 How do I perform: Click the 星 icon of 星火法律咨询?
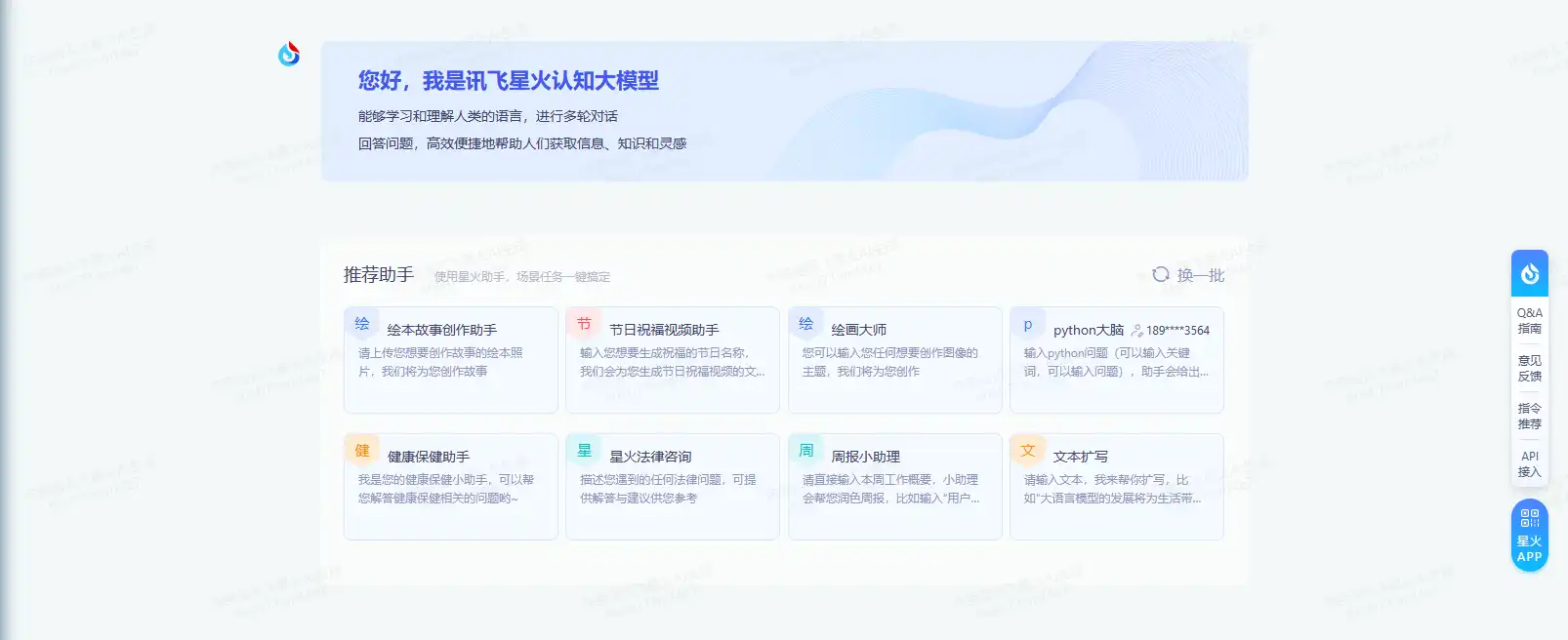(584, 451)
